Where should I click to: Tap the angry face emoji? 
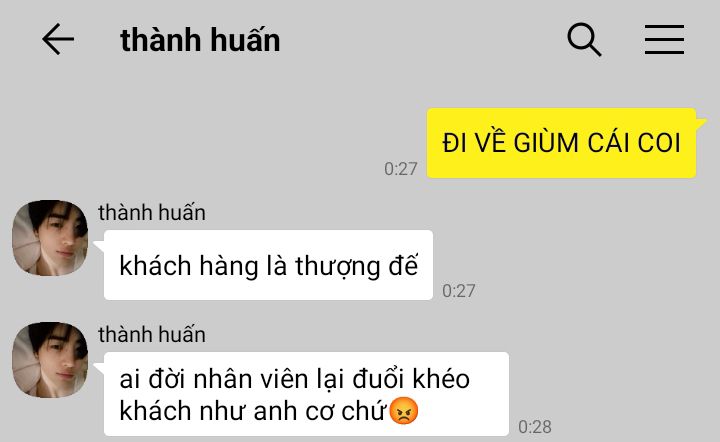coord(404,411)
